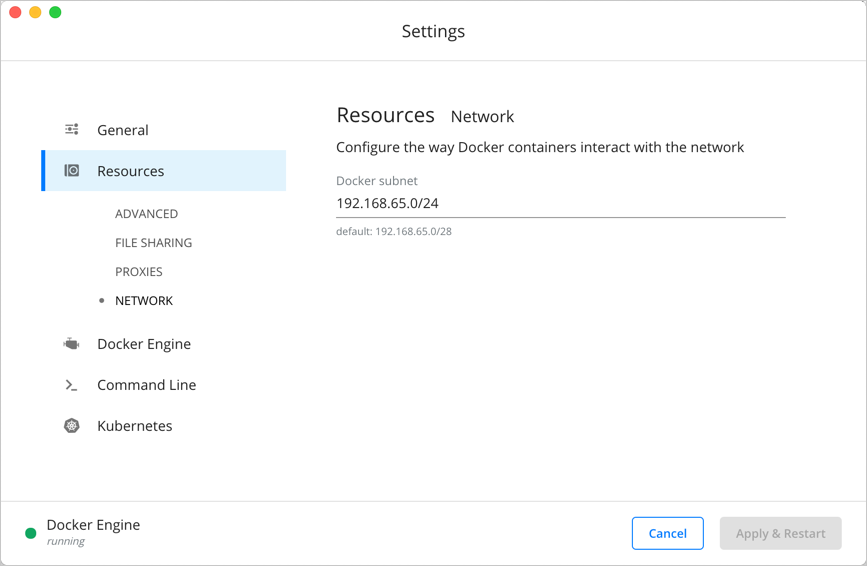This screenshot has height=566, width=867.
Task: Close the Settings window with red button
Action: point(15,12)
